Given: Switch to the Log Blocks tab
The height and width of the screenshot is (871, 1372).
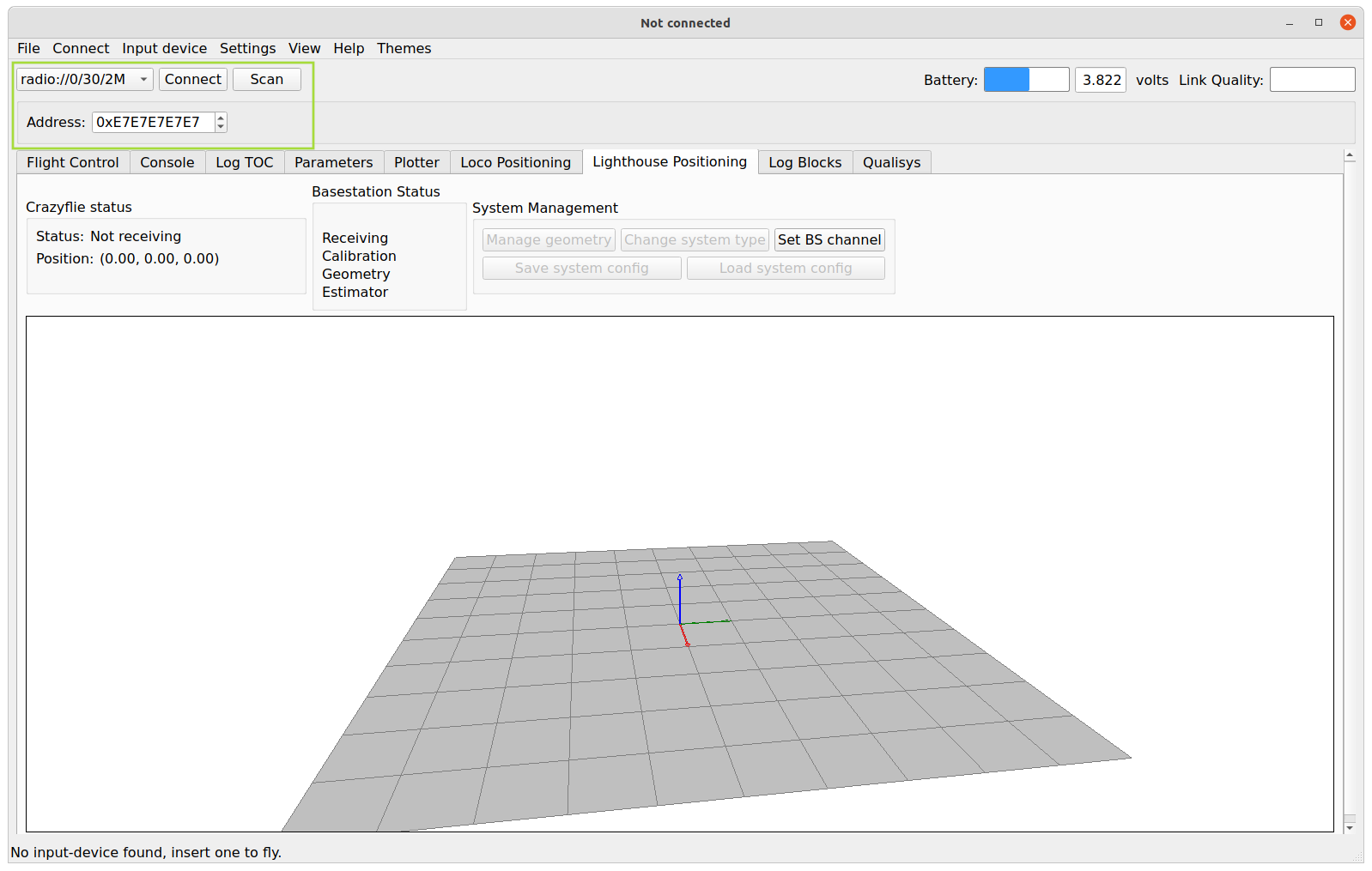Looking at the screenshot, I should [x=805, y=162].
